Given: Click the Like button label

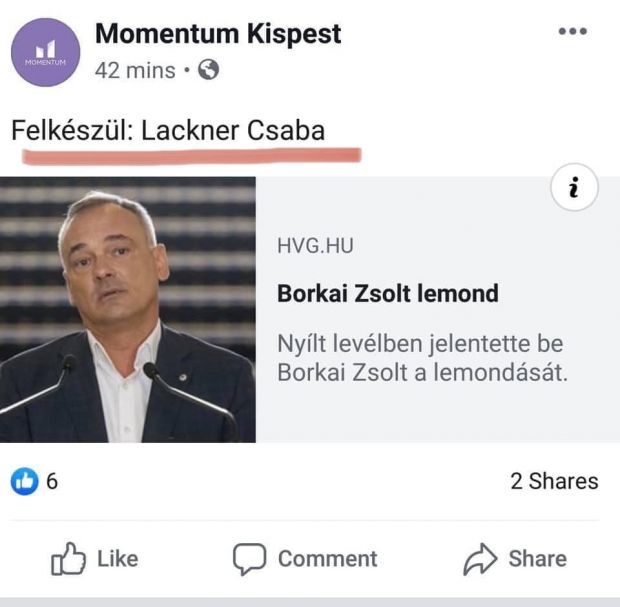Looking at the screenshot, I should pos(118,559).
